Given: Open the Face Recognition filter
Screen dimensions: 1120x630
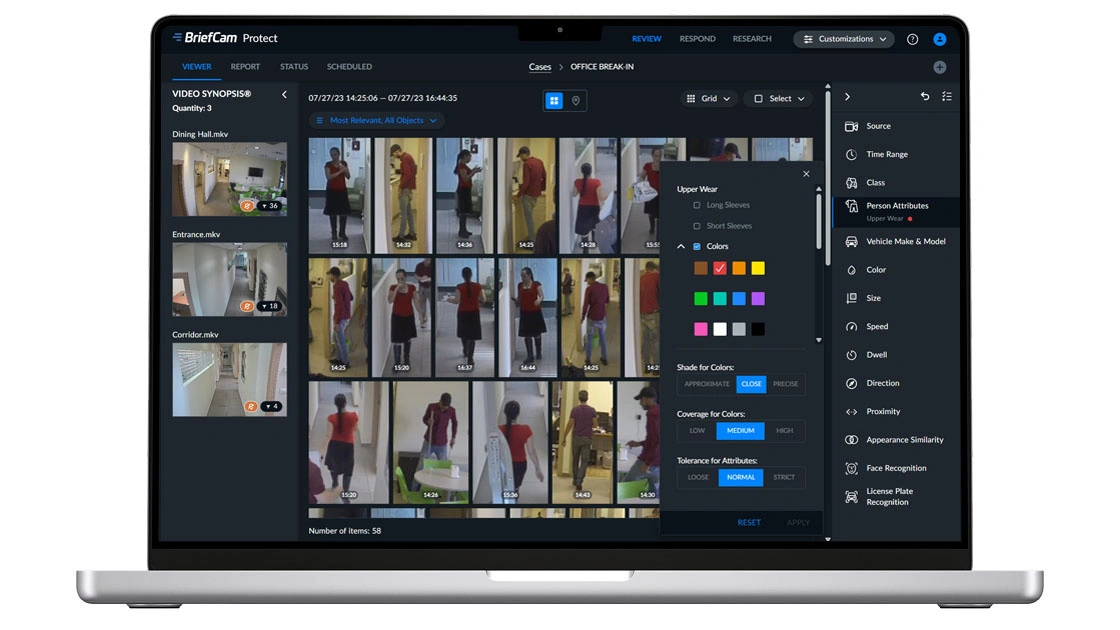Looking at the screenshot, I should 895,468.
